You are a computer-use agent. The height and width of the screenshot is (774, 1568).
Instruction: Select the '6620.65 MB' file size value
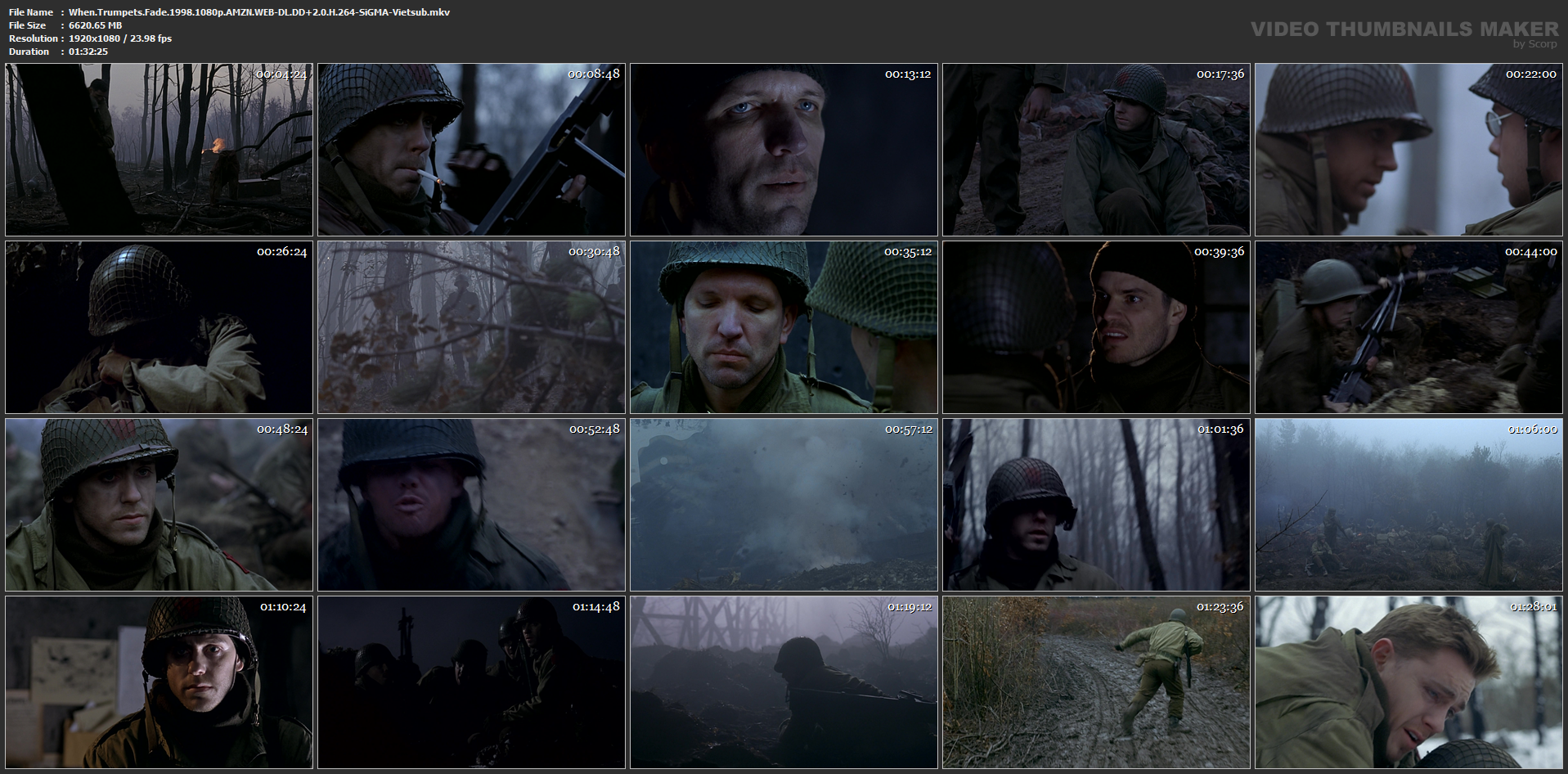(96, 25)
